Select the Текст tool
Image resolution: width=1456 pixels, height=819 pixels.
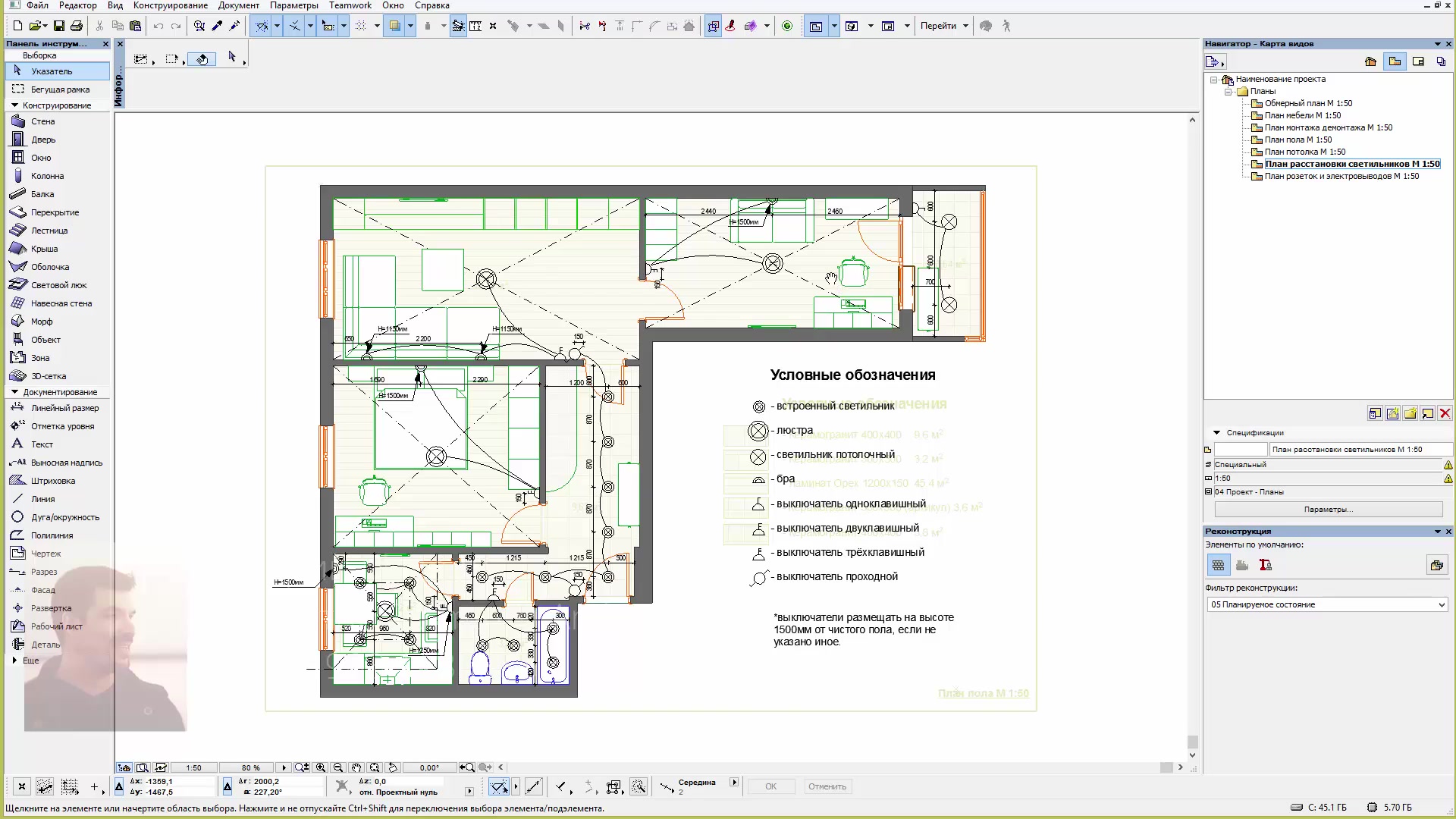click(x=57, y=444)
